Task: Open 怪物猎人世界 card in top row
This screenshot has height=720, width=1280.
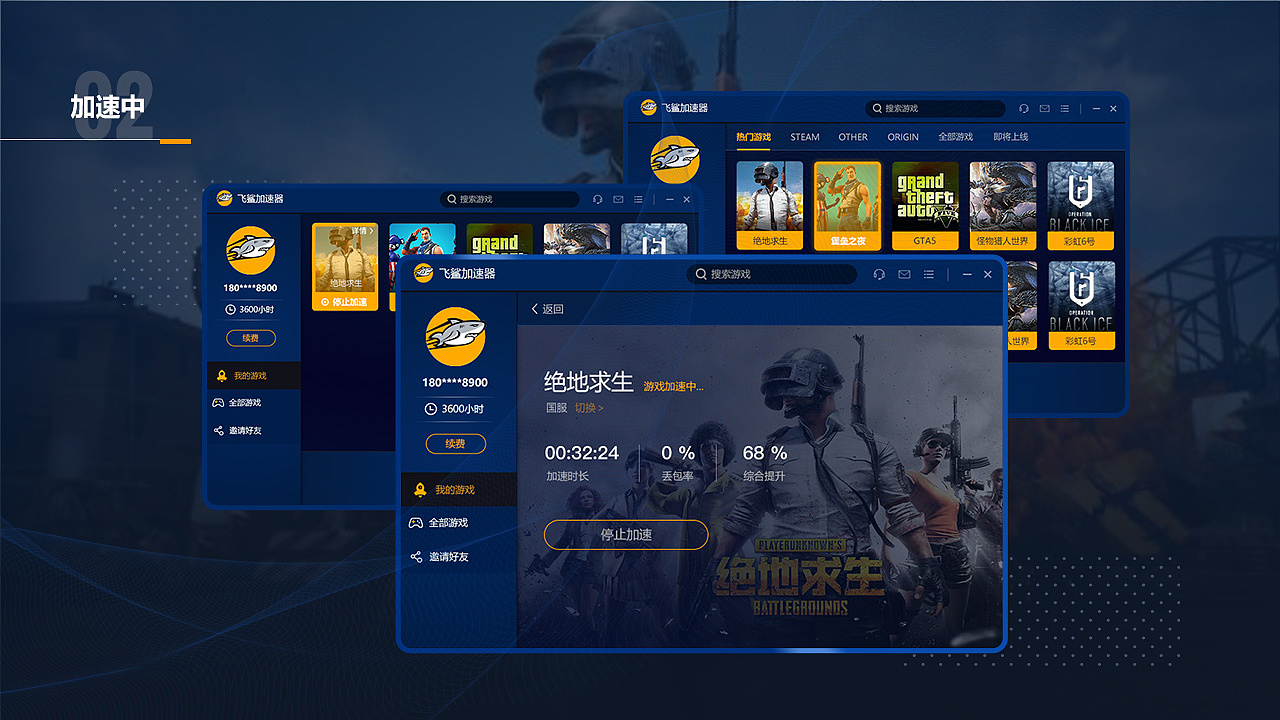Action: pos(1003,205)
